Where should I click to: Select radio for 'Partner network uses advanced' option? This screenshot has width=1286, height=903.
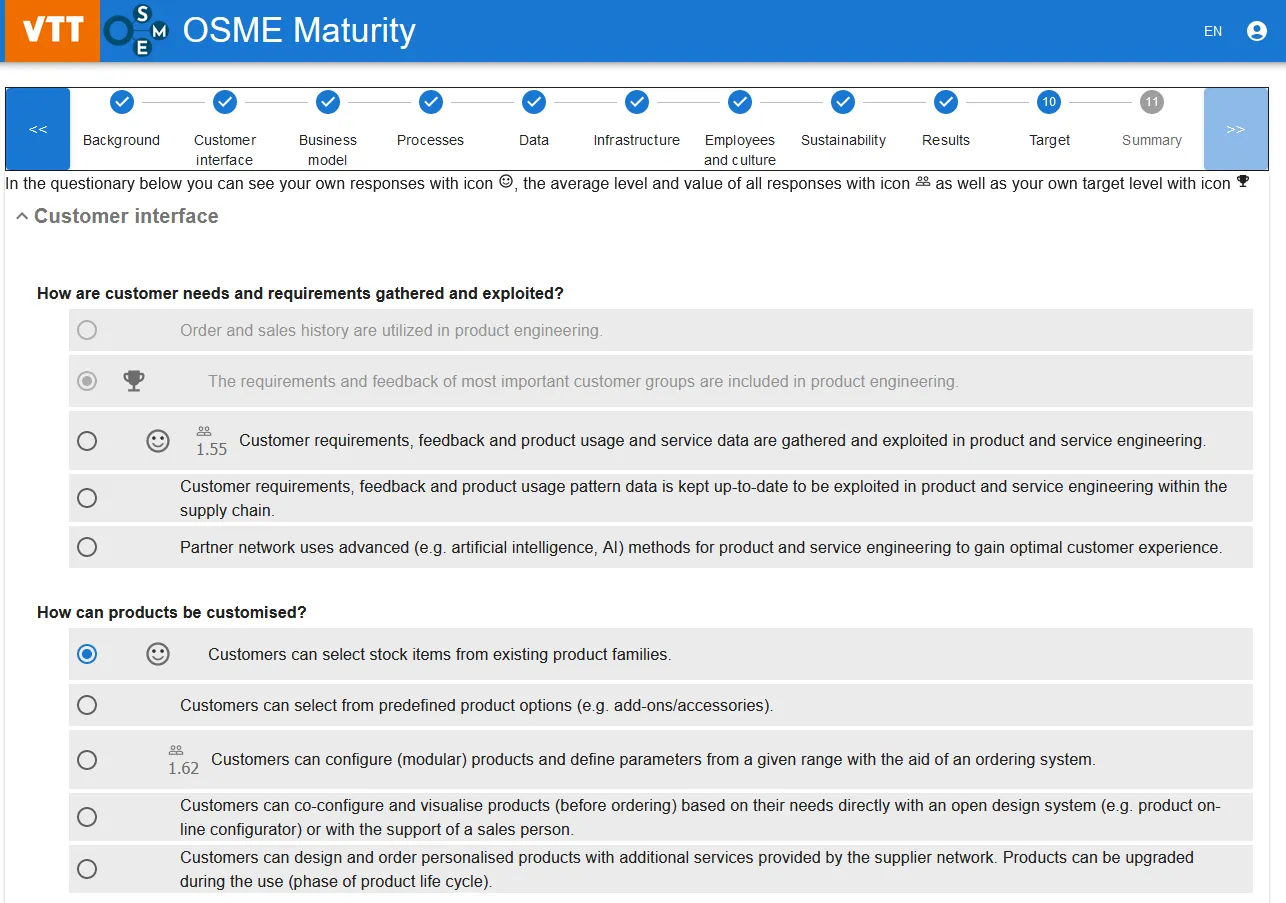click(87, 547)
